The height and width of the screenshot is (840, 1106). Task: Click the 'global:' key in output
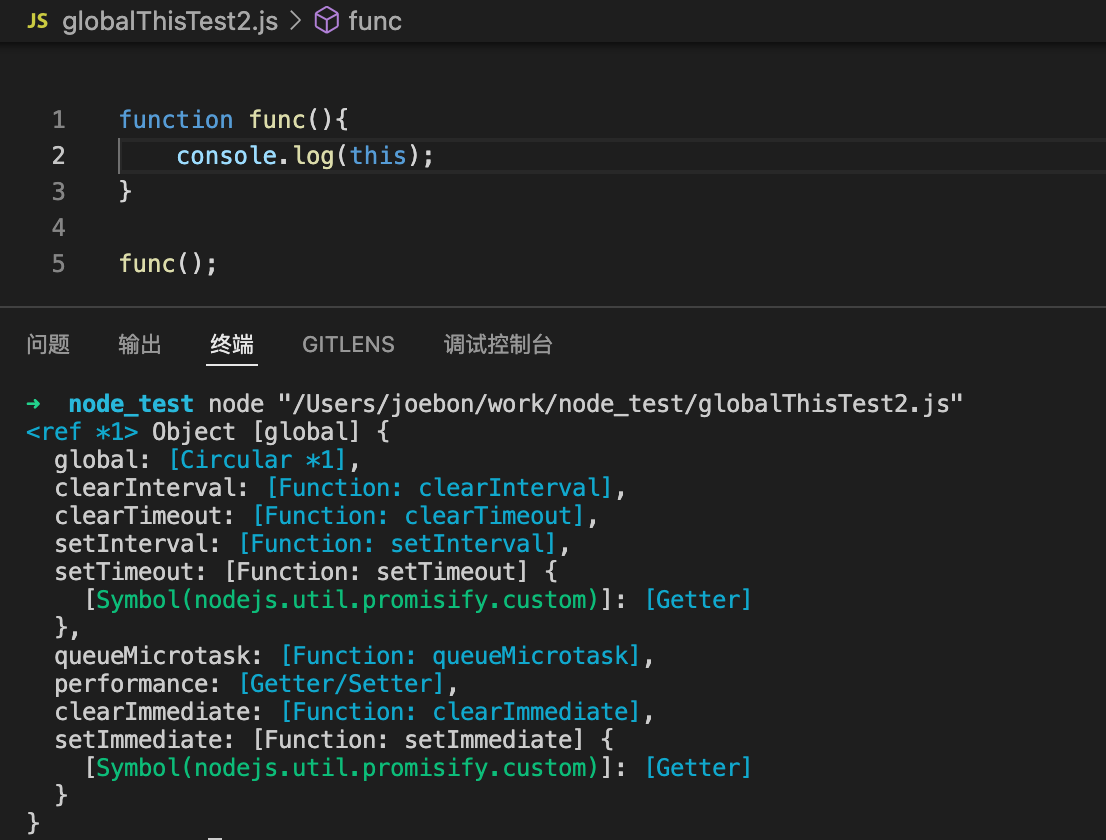pos(102,460)
